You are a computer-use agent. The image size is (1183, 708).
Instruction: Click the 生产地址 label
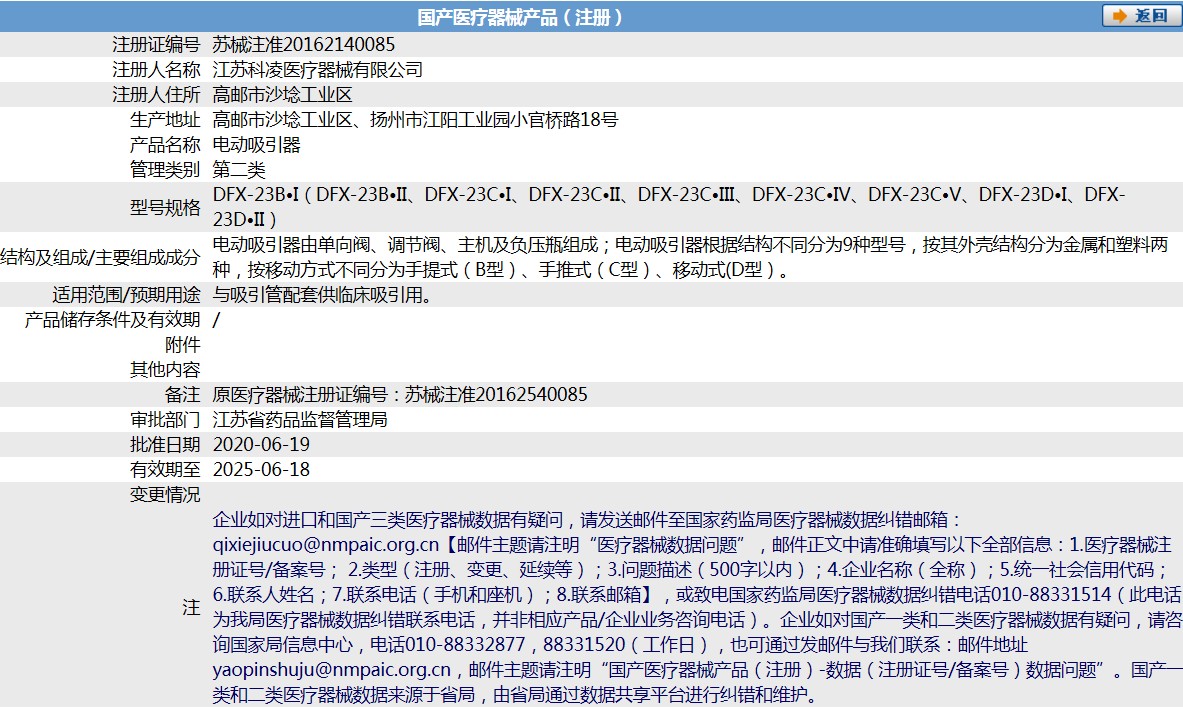[165, 119]
